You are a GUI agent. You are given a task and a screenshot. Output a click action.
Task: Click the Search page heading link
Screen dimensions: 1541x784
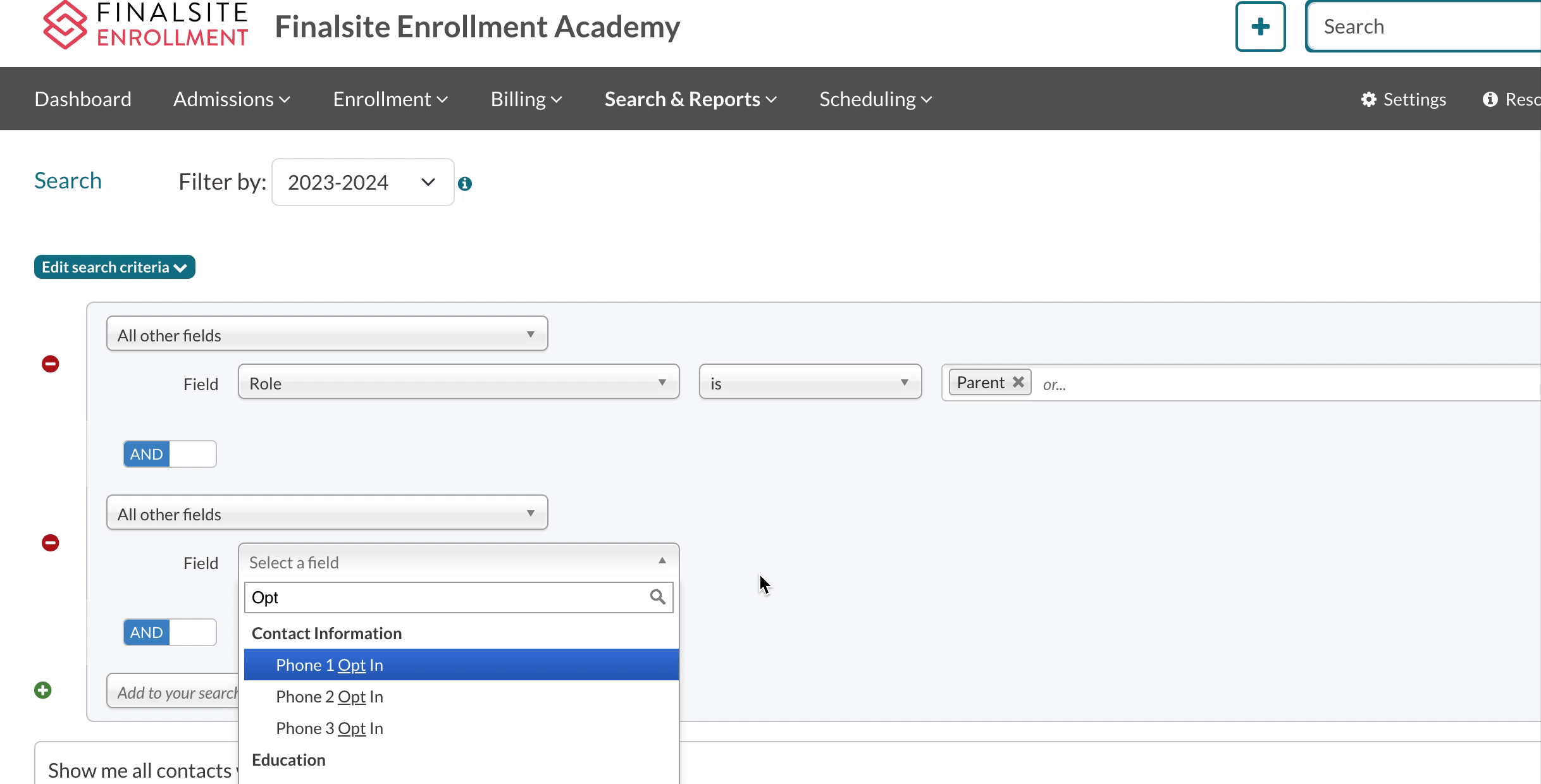pos(68,181)
